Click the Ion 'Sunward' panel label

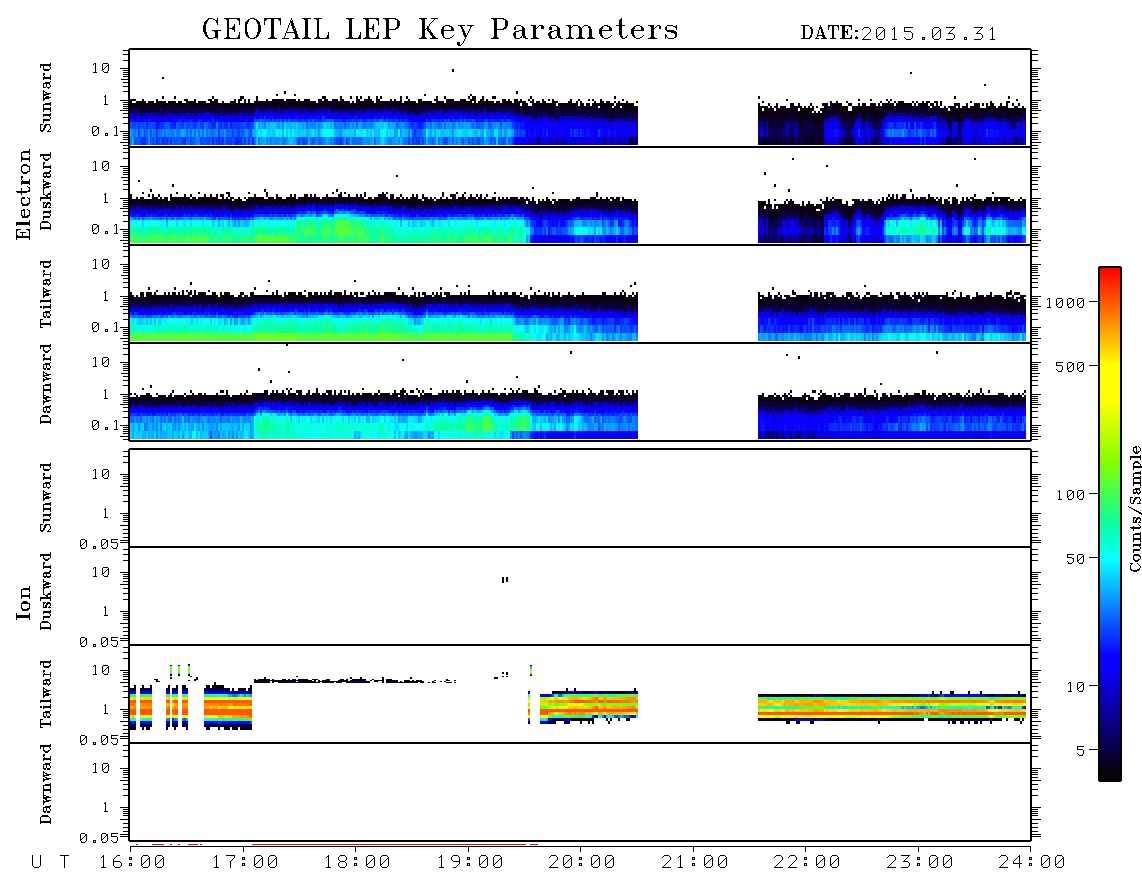point(46,498)
